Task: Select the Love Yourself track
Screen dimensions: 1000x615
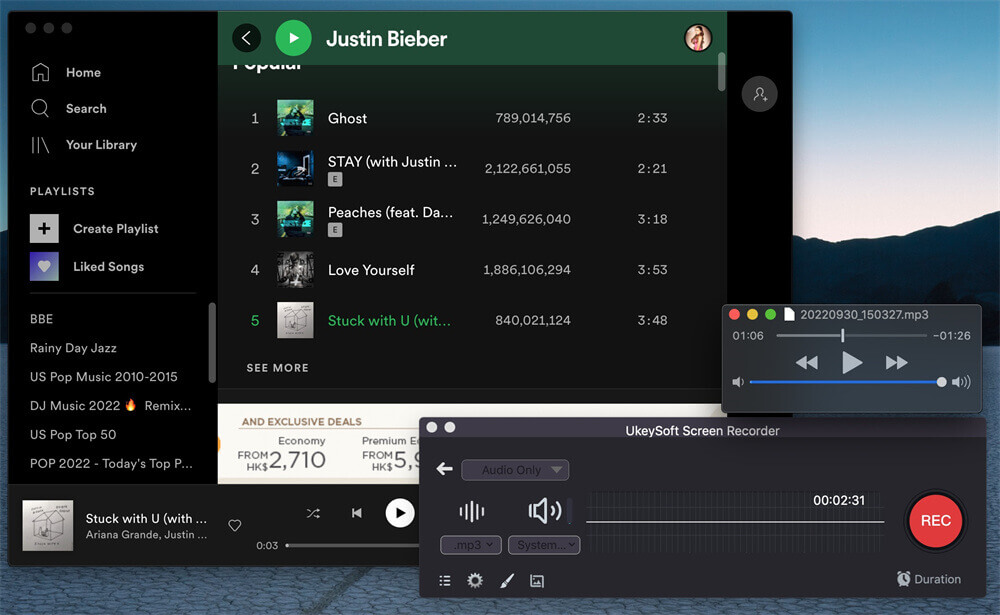Action: 458,270
